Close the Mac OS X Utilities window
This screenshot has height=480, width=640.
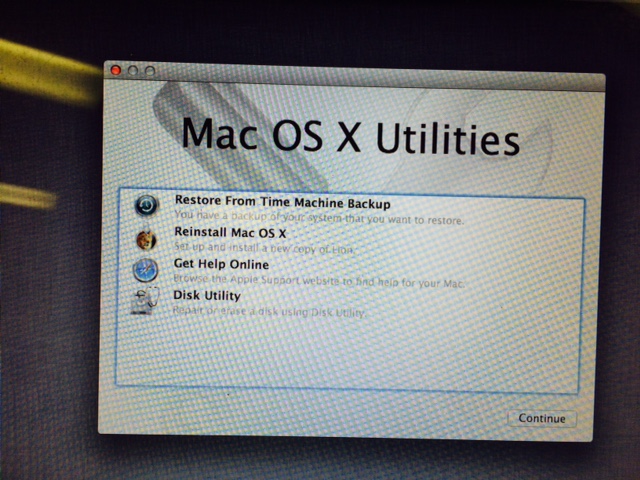point(116,70)
